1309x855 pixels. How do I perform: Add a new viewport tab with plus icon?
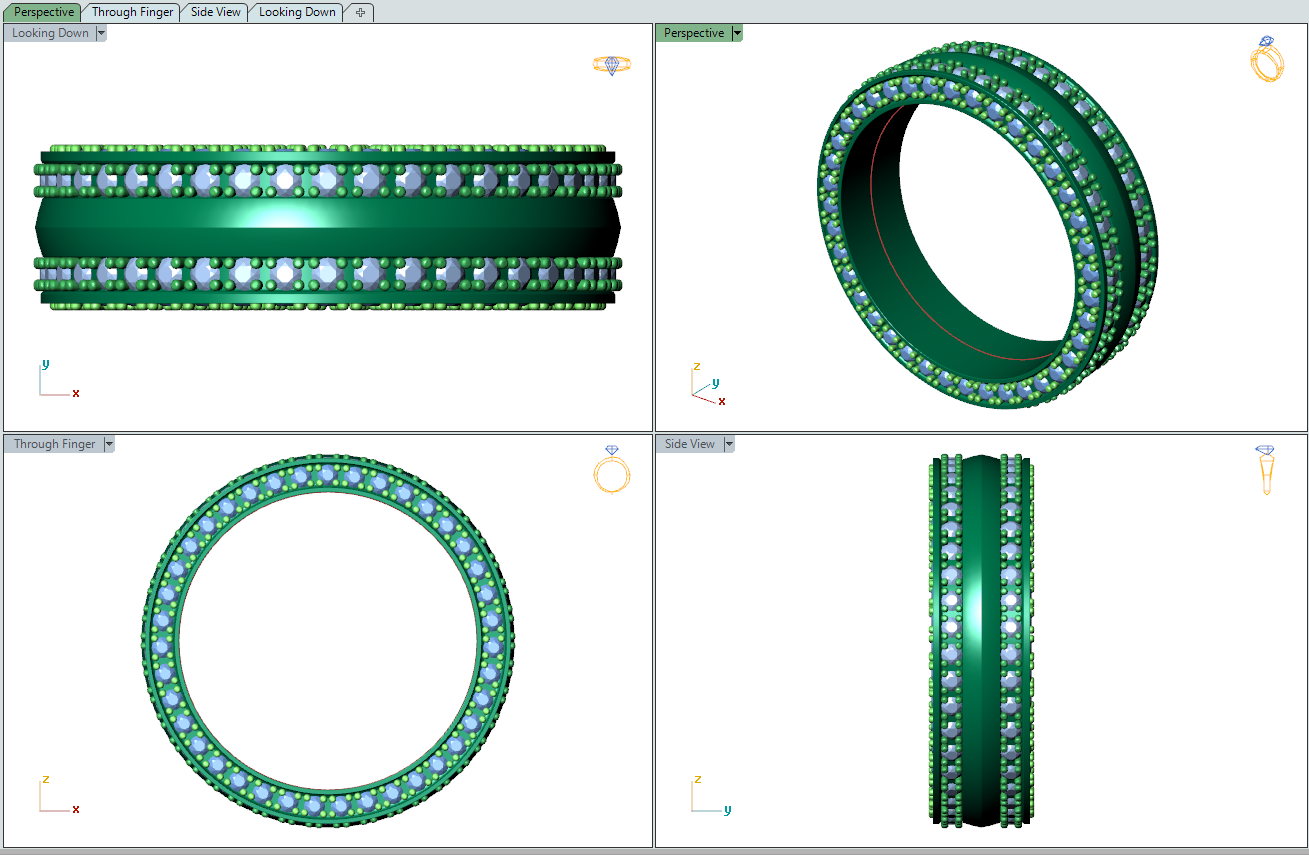[360, 13]
